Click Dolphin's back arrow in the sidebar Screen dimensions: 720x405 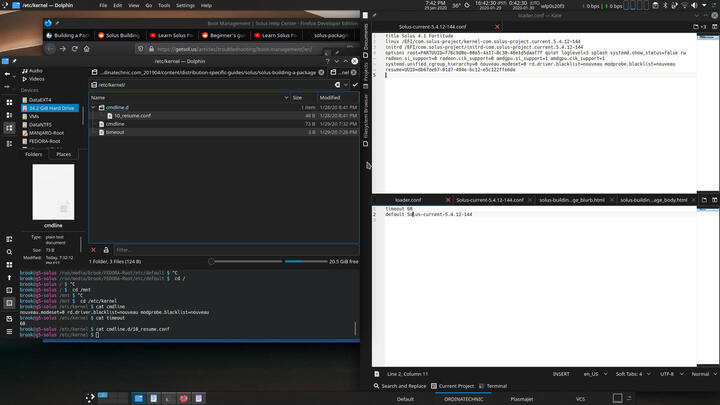7,73
